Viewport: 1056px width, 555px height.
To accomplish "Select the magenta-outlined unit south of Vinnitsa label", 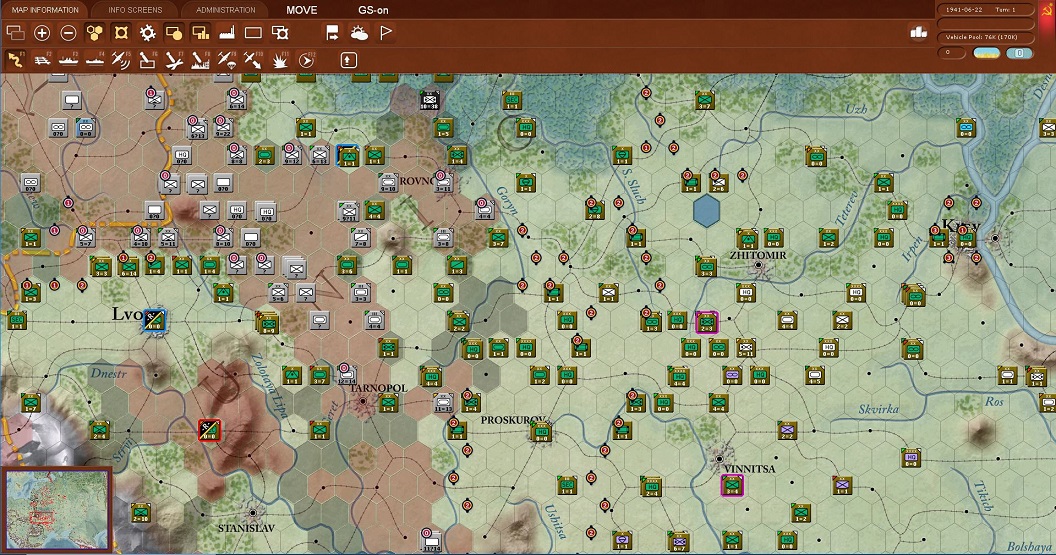I will 732,486.
